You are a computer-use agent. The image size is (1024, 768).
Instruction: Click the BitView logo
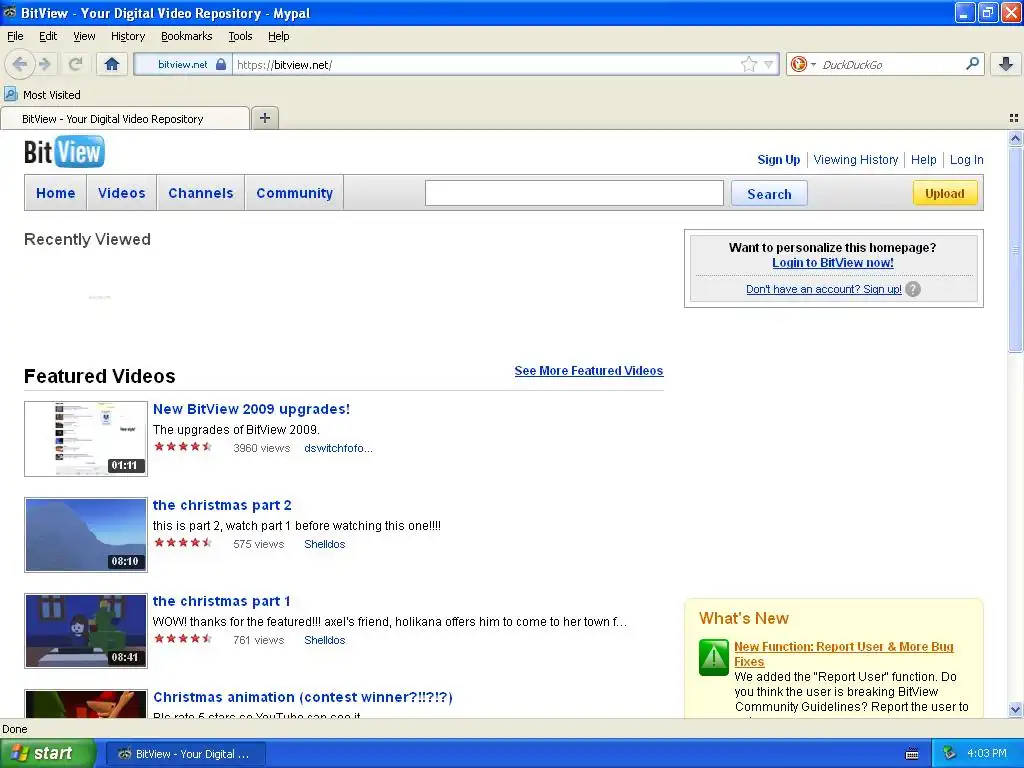tap(64, 152)
